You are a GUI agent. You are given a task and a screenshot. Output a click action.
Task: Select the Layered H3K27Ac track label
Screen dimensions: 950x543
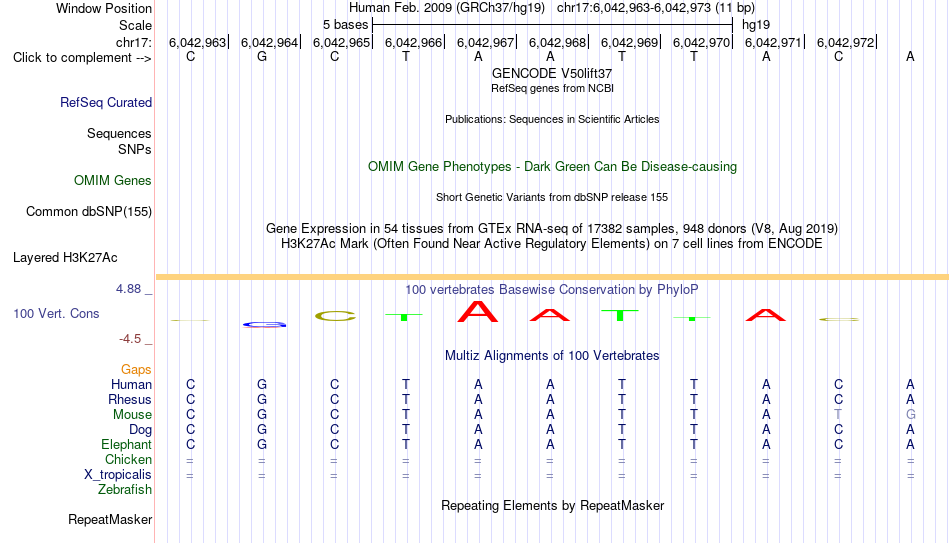pos(65,258)
